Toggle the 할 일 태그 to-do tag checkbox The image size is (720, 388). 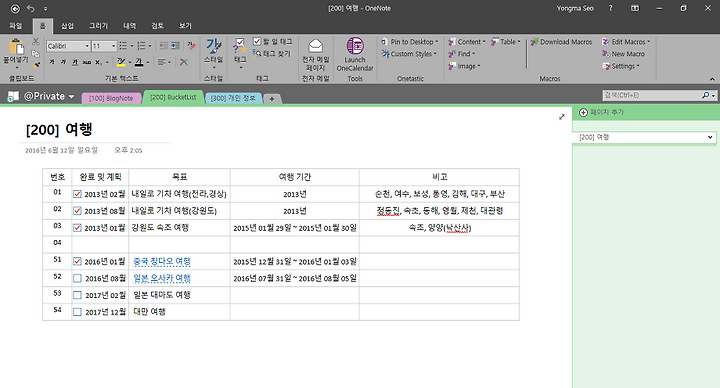click(x=257, y=41)
